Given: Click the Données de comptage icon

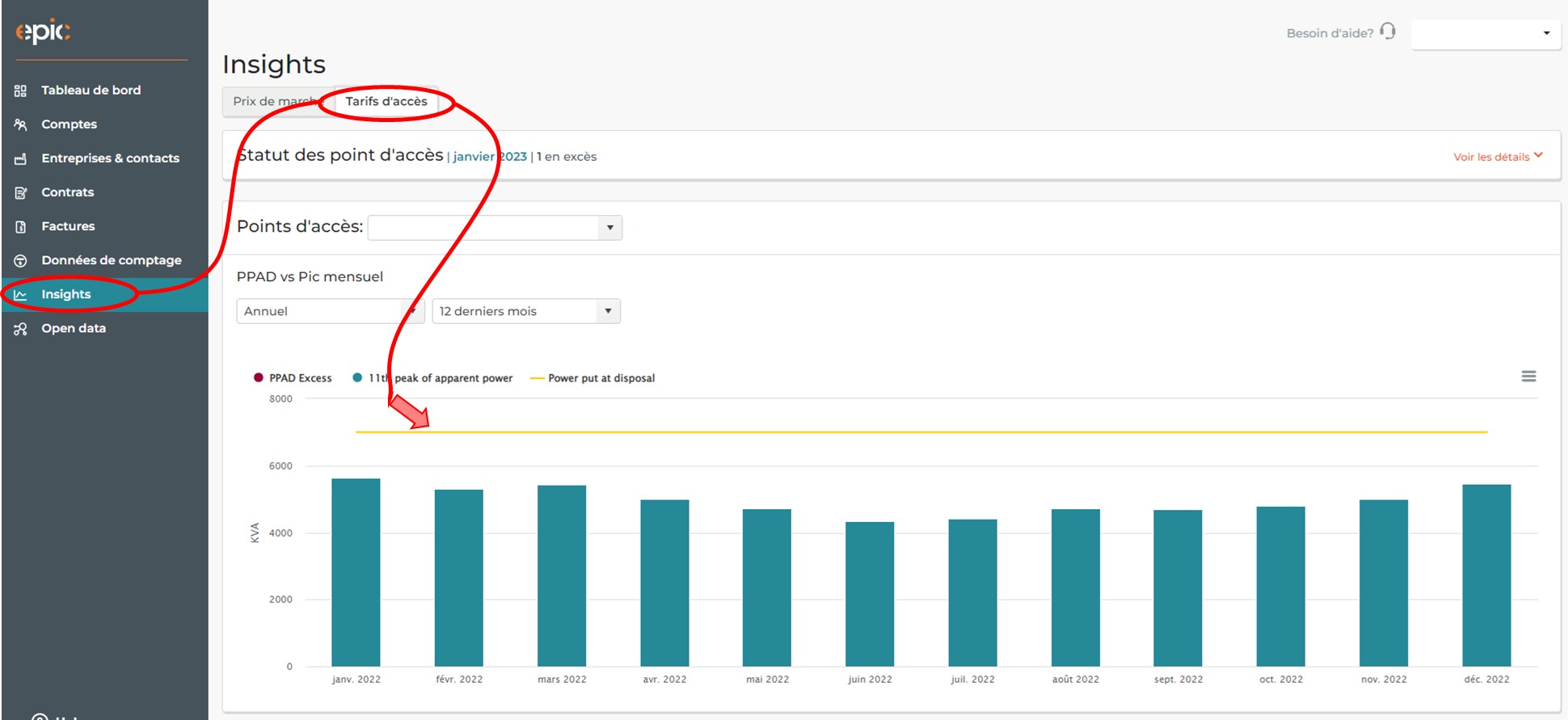Looking at the screenshot, I should [x=20, y=260].
